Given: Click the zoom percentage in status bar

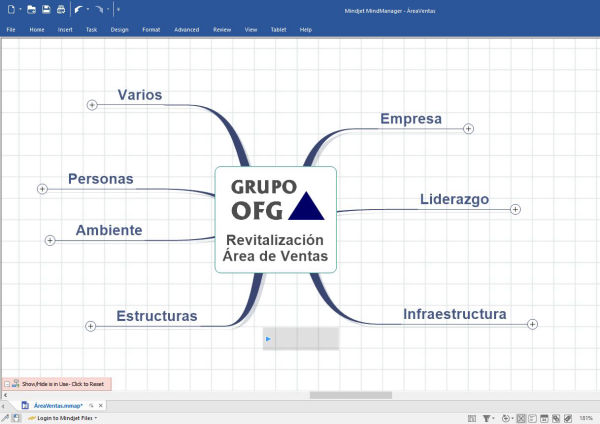Looking at the screenshot, I should point(585,418).
